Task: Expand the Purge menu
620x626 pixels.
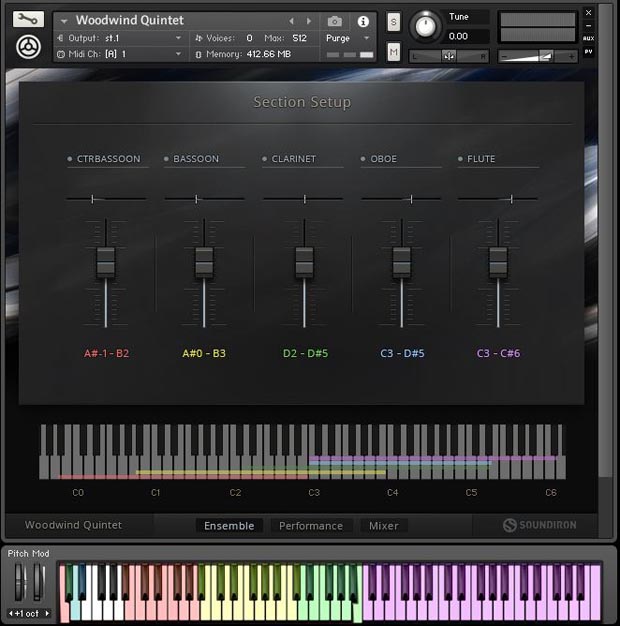Action: point(348,38)
